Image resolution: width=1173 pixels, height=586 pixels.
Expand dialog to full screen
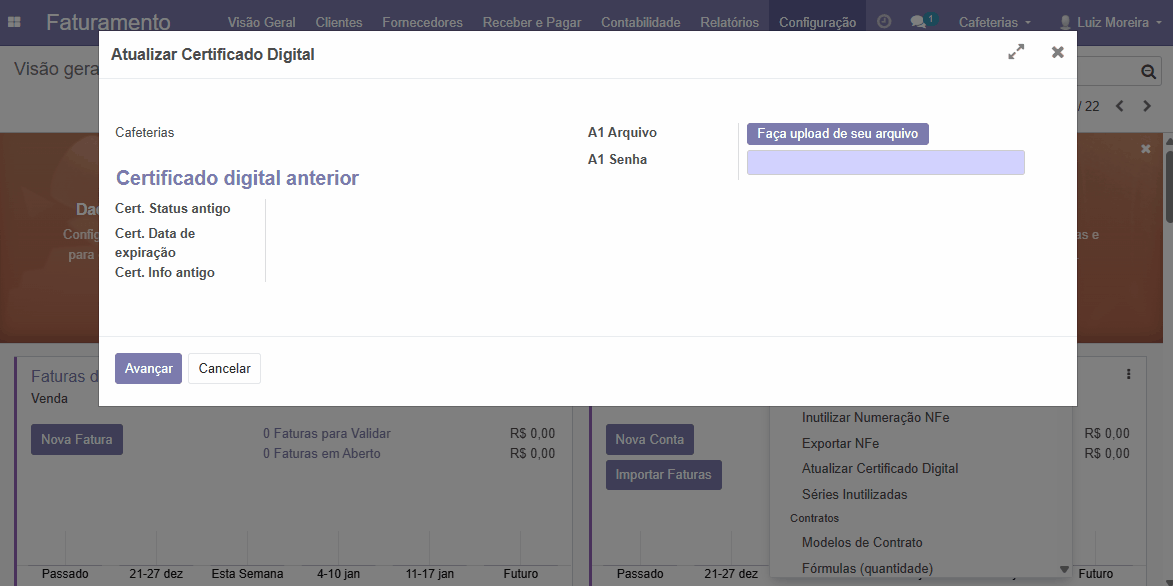(1016, 53)
